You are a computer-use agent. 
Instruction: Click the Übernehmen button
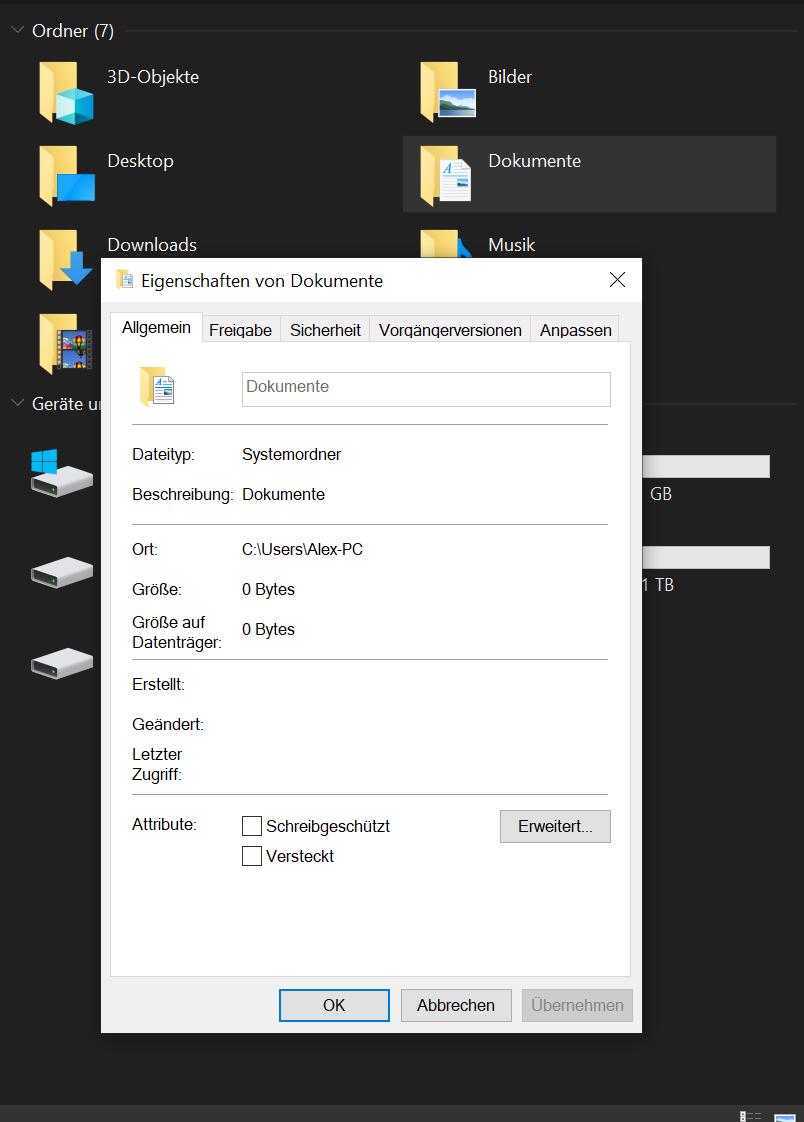coord(577,1005)
